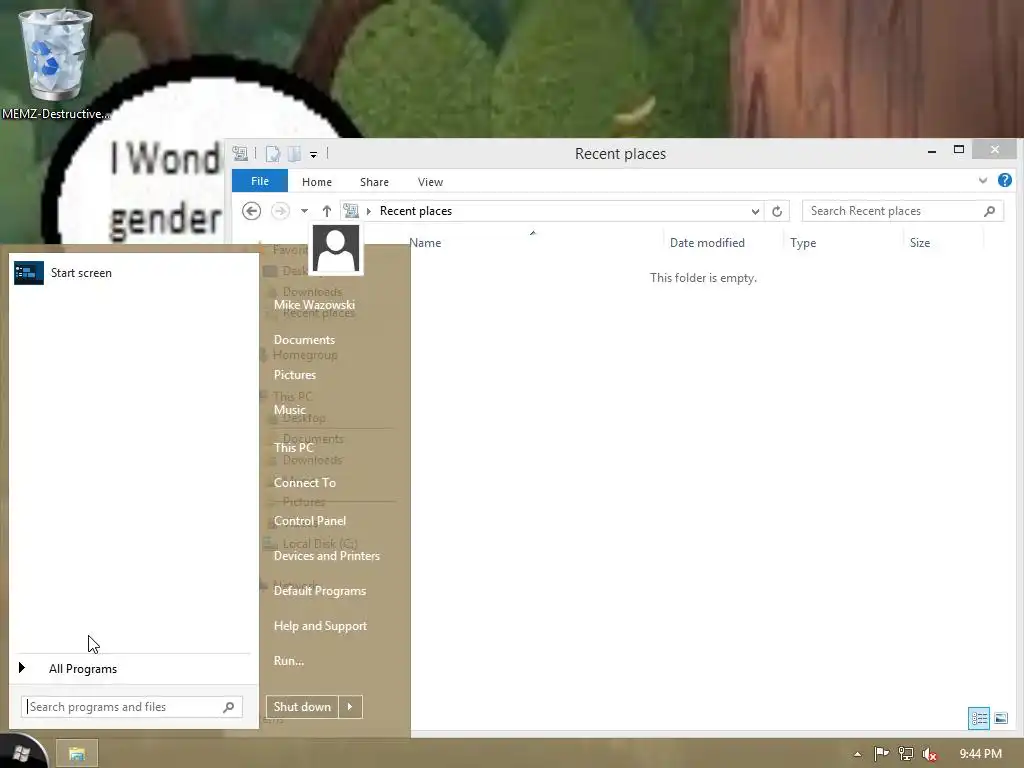Click the search magnifier in Start menu
The image size is (1024, 768).
[x=229, y=707]
